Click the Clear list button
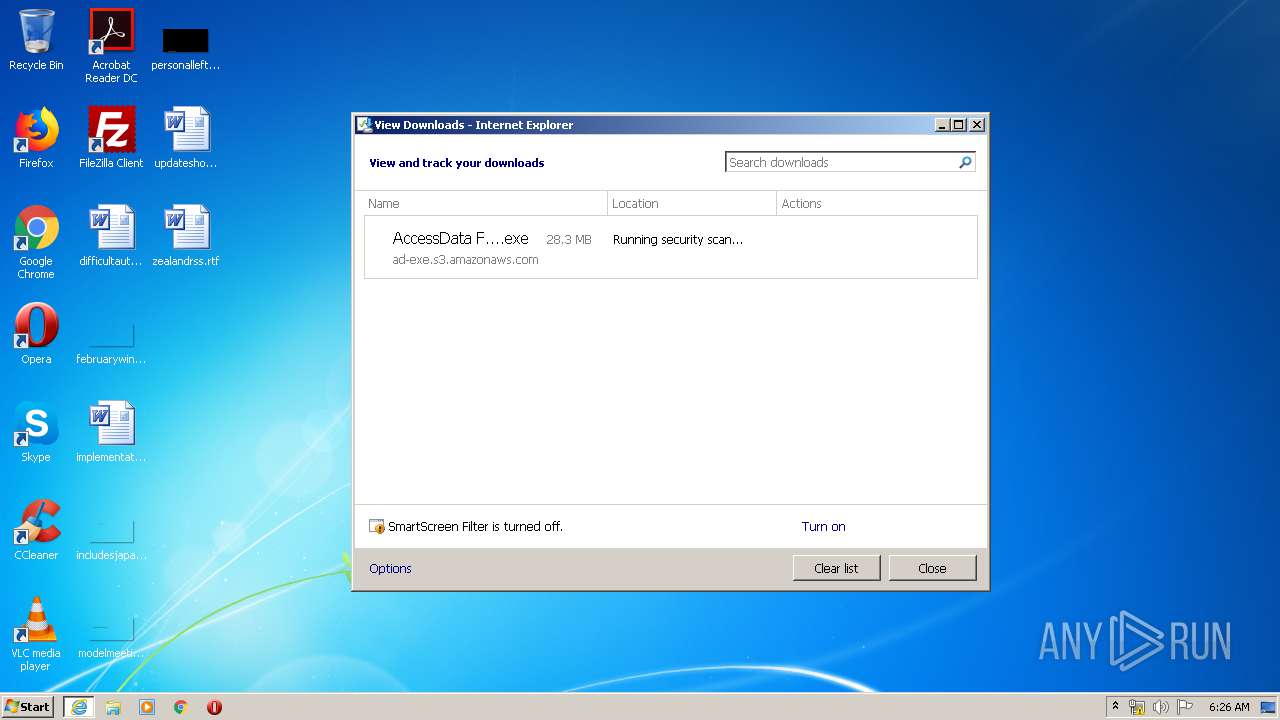 pos(836,568)
